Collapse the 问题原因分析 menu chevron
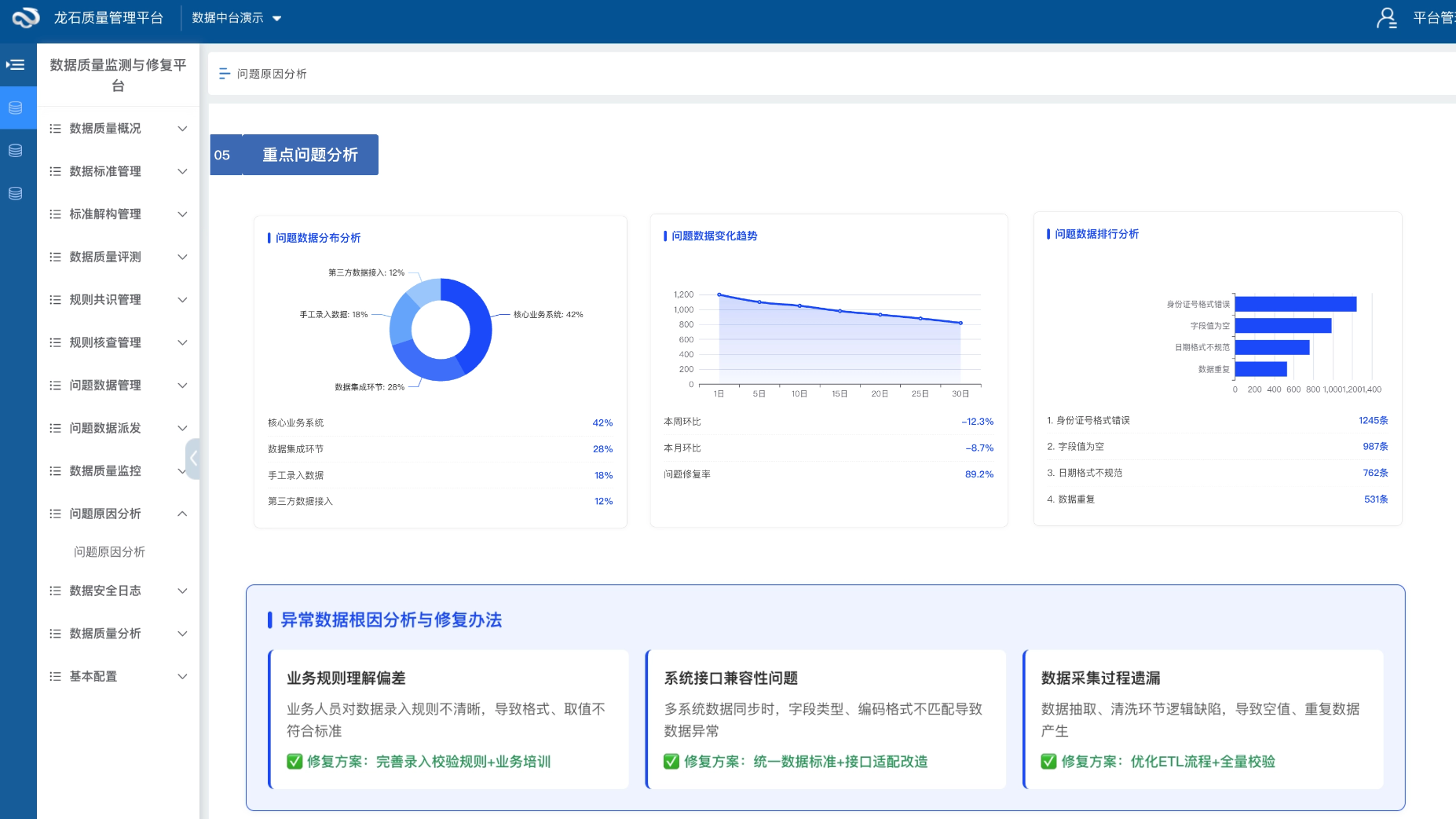 (182, 514)
